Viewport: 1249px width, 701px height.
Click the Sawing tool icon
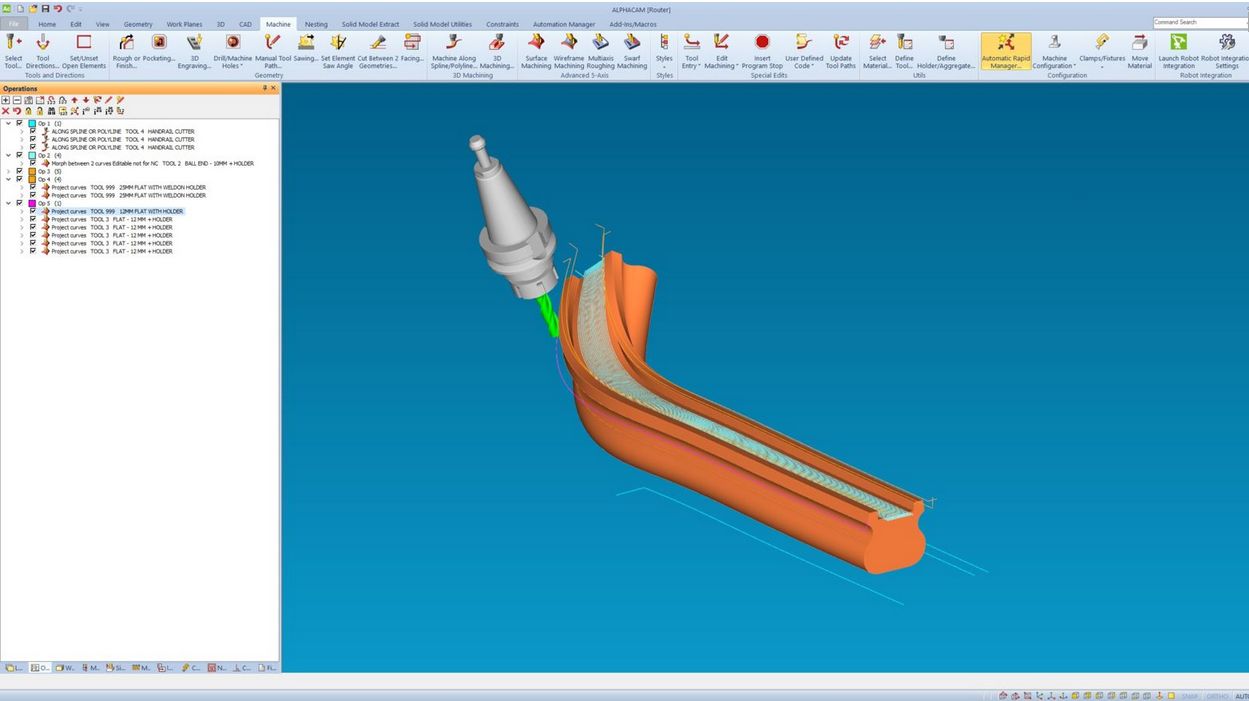(x=306, y=43)
